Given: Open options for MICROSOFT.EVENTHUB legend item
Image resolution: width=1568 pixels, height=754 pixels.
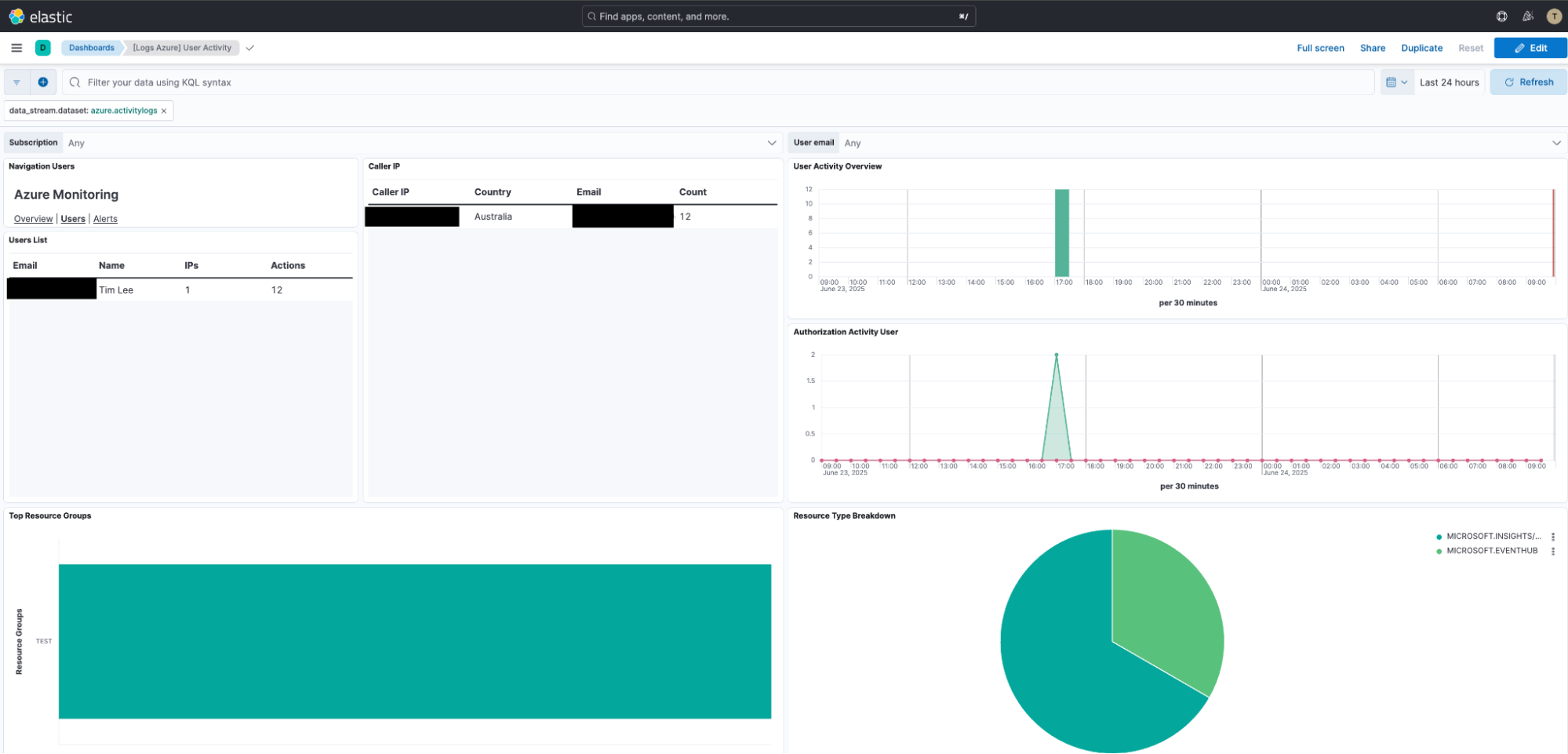Looking at the screenshot, I should coord(1553,551).
